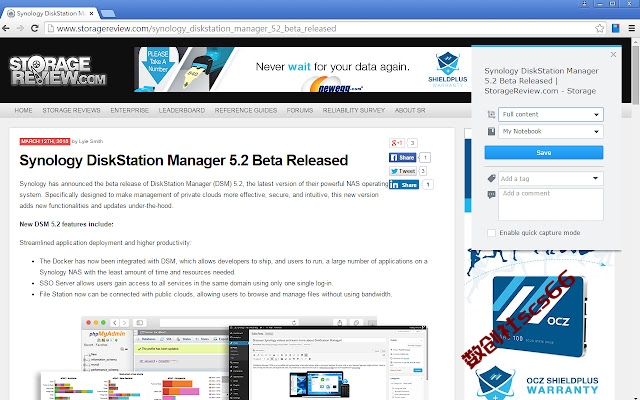Close the clipper popup panel
Screen dimensions: 640x400
coord(613,54)
